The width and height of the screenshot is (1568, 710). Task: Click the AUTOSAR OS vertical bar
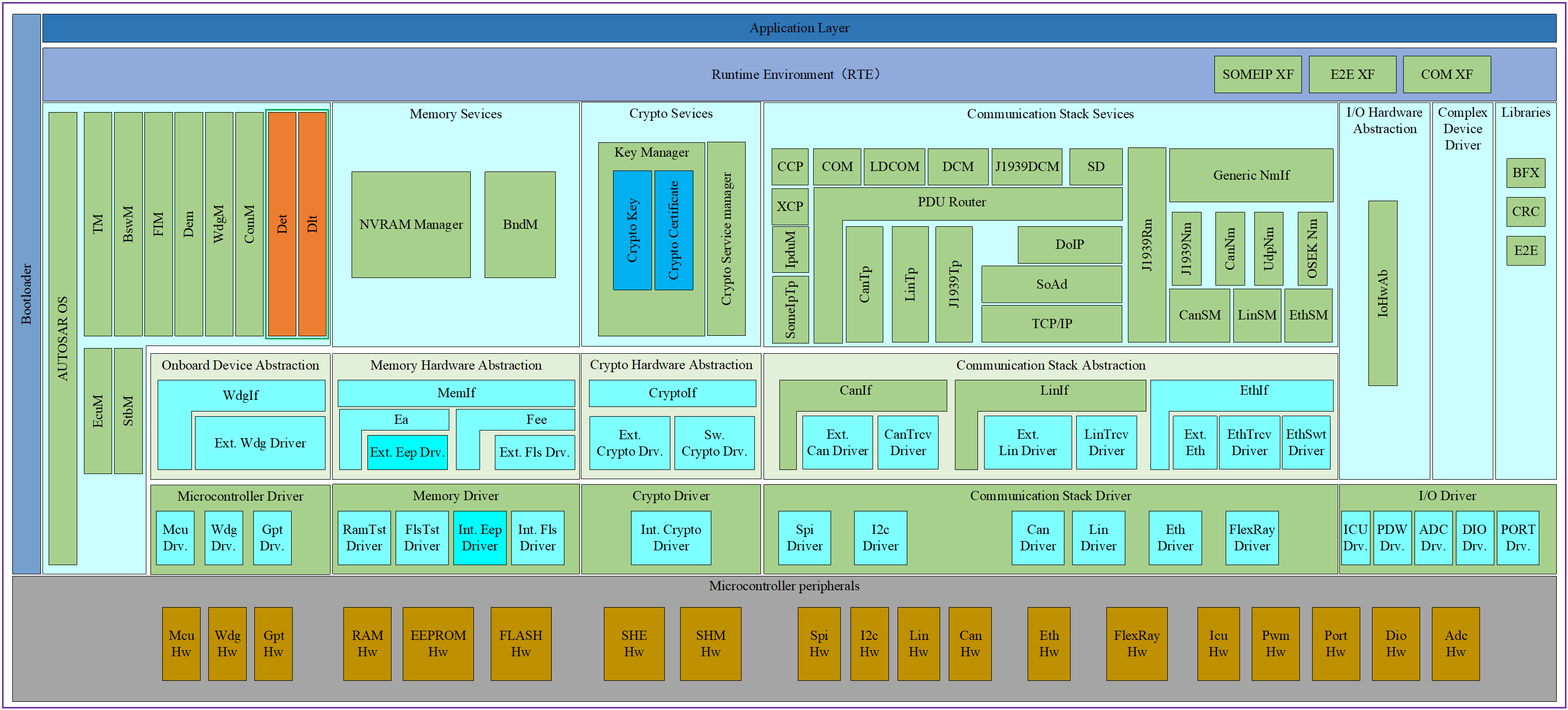click(x=63, y=338)
